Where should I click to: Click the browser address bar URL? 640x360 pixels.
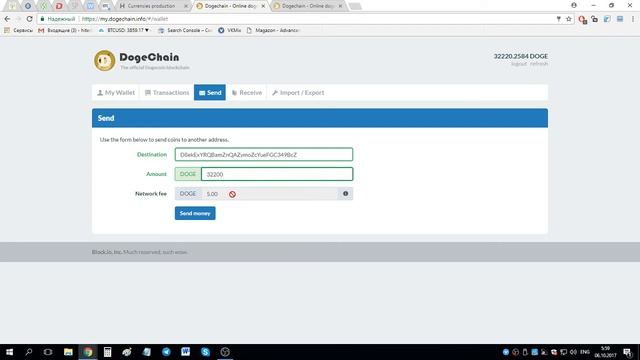coord(124,19)
